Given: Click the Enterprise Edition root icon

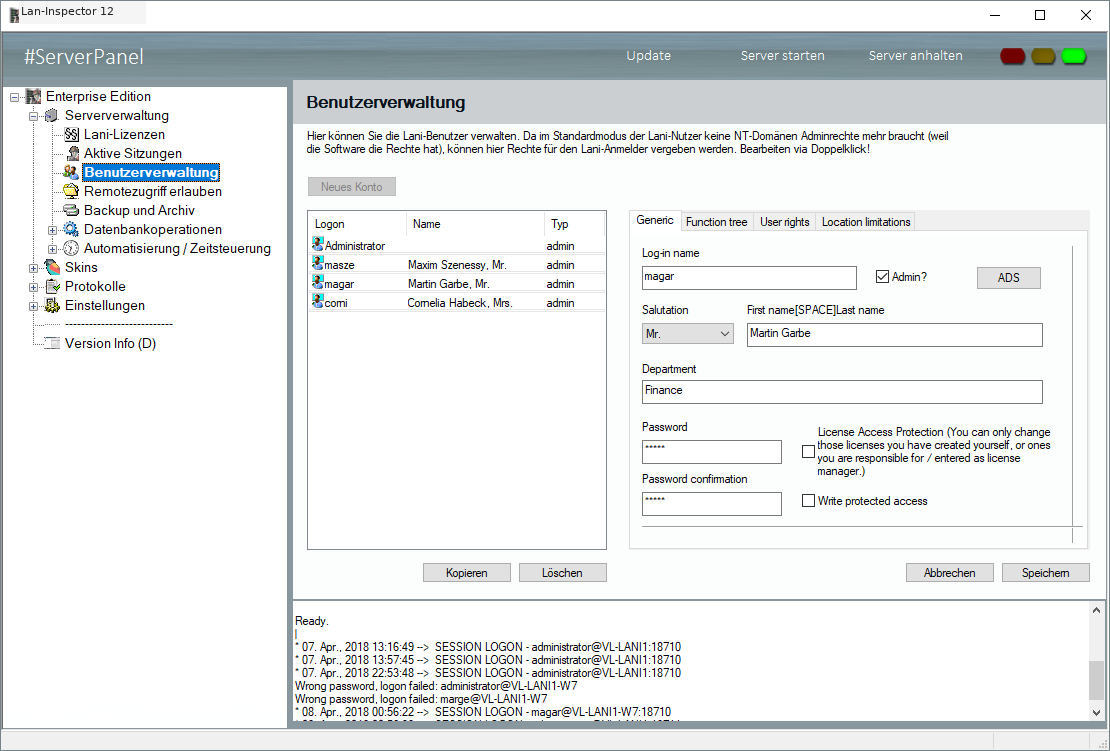Looking at the screenshot, I should point(33,96).
